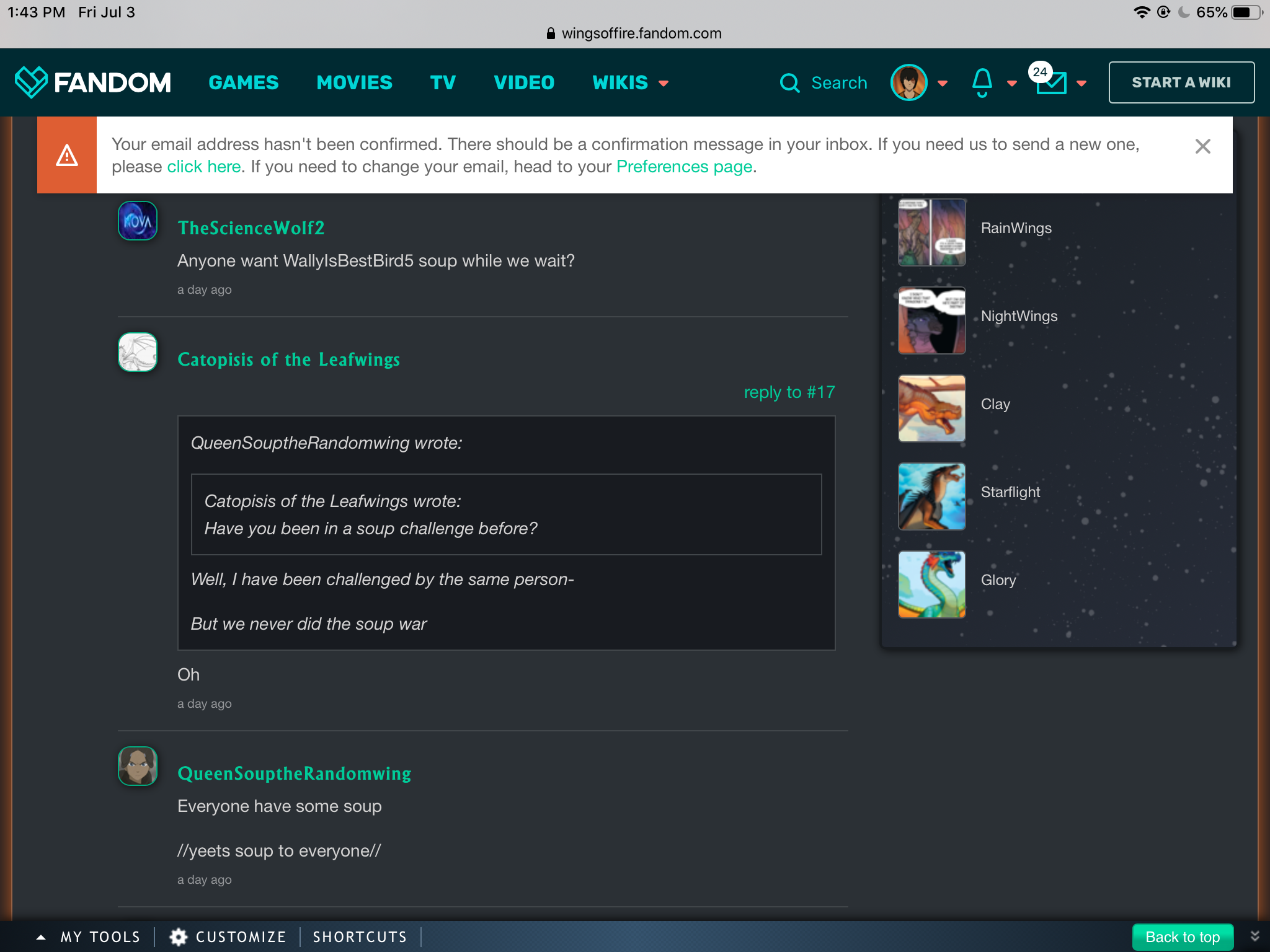Open the Movies menu item
This screenshot has height=952, width=1270.
tap(354, 82)
